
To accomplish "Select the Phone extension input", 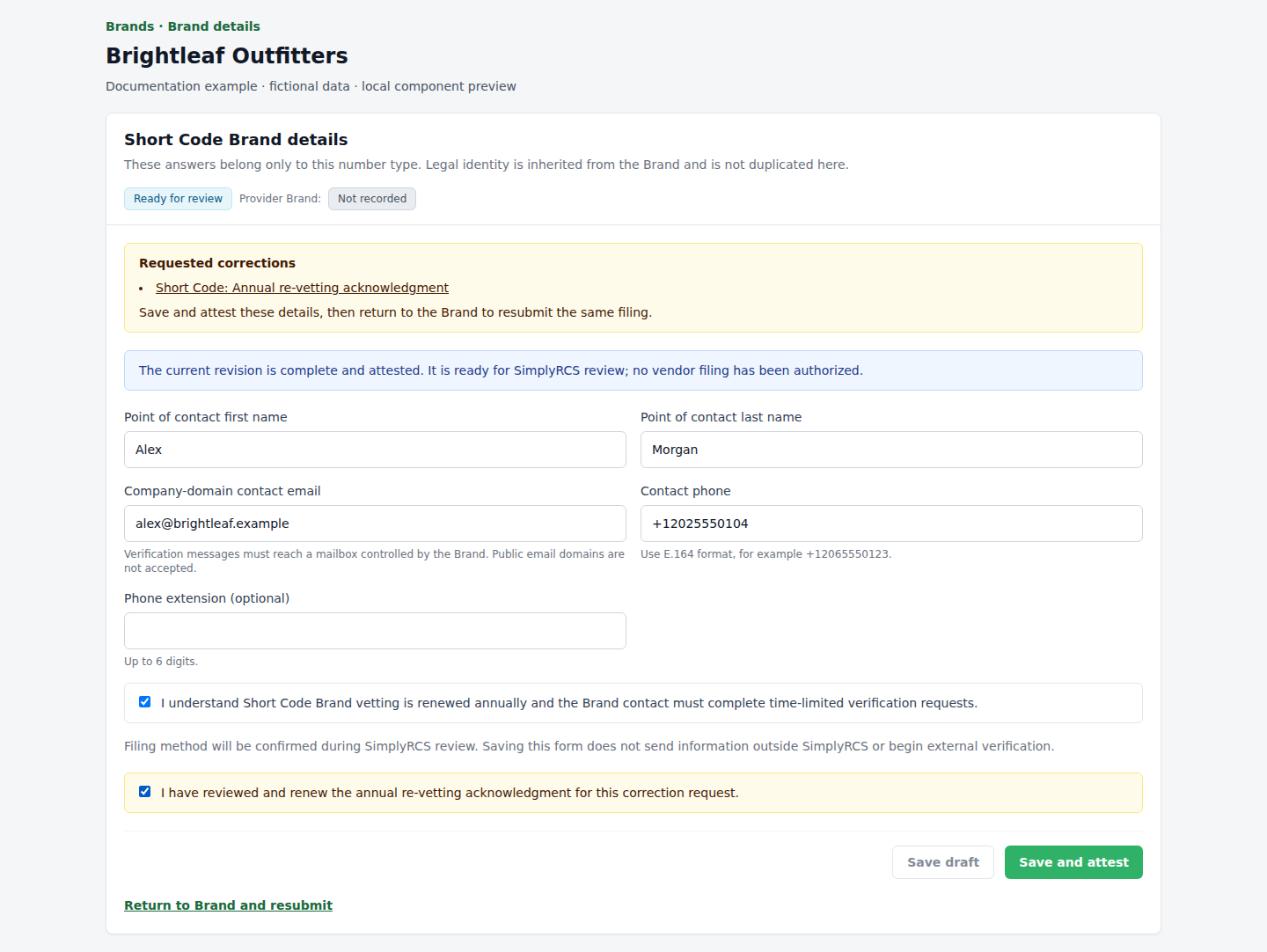I will (x=375, y=631).
